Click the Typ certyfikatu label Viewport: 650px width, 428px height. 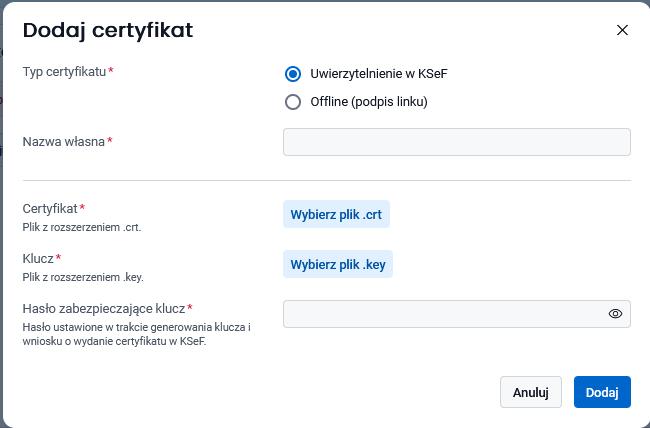(64, 72)
